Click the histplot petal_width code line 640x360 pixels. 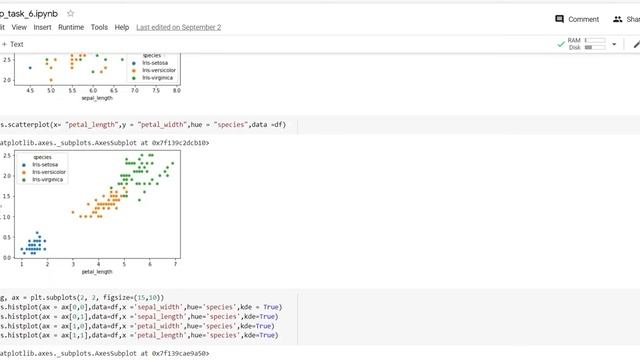137,326
